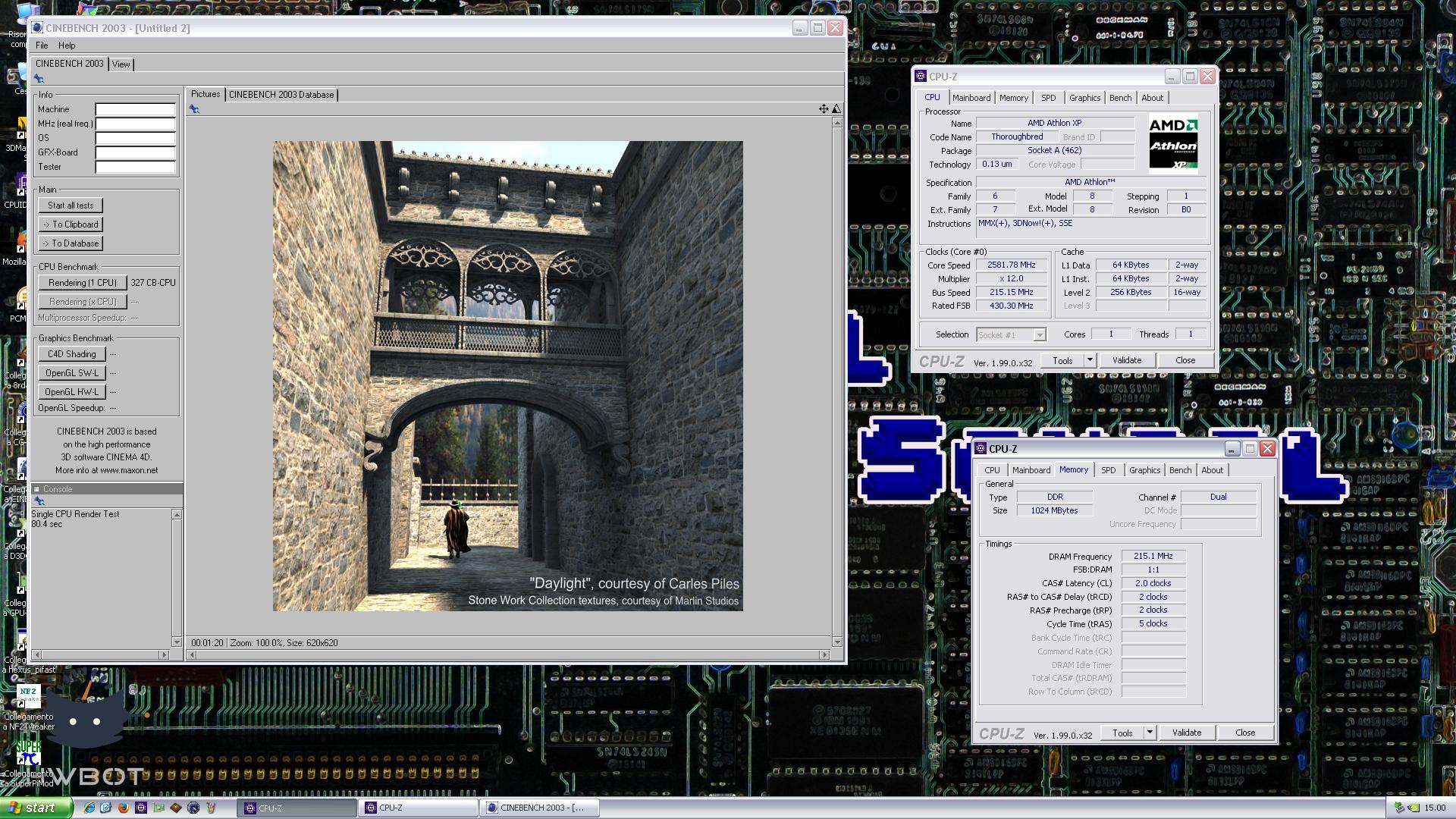This screenshot has width=1456, height=819.
Task: Click the pin icon in the Console panel header
Action: pos(39,501)
